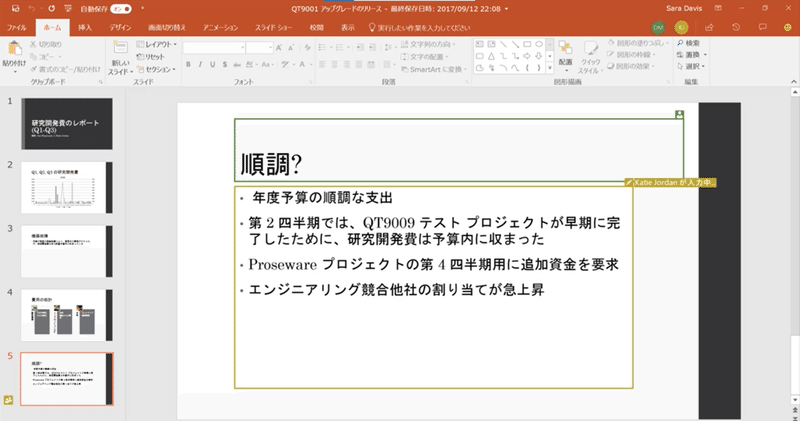Open the 画面切り替え tab
This screenshot has height=421, width=800.
click(167, 28)
